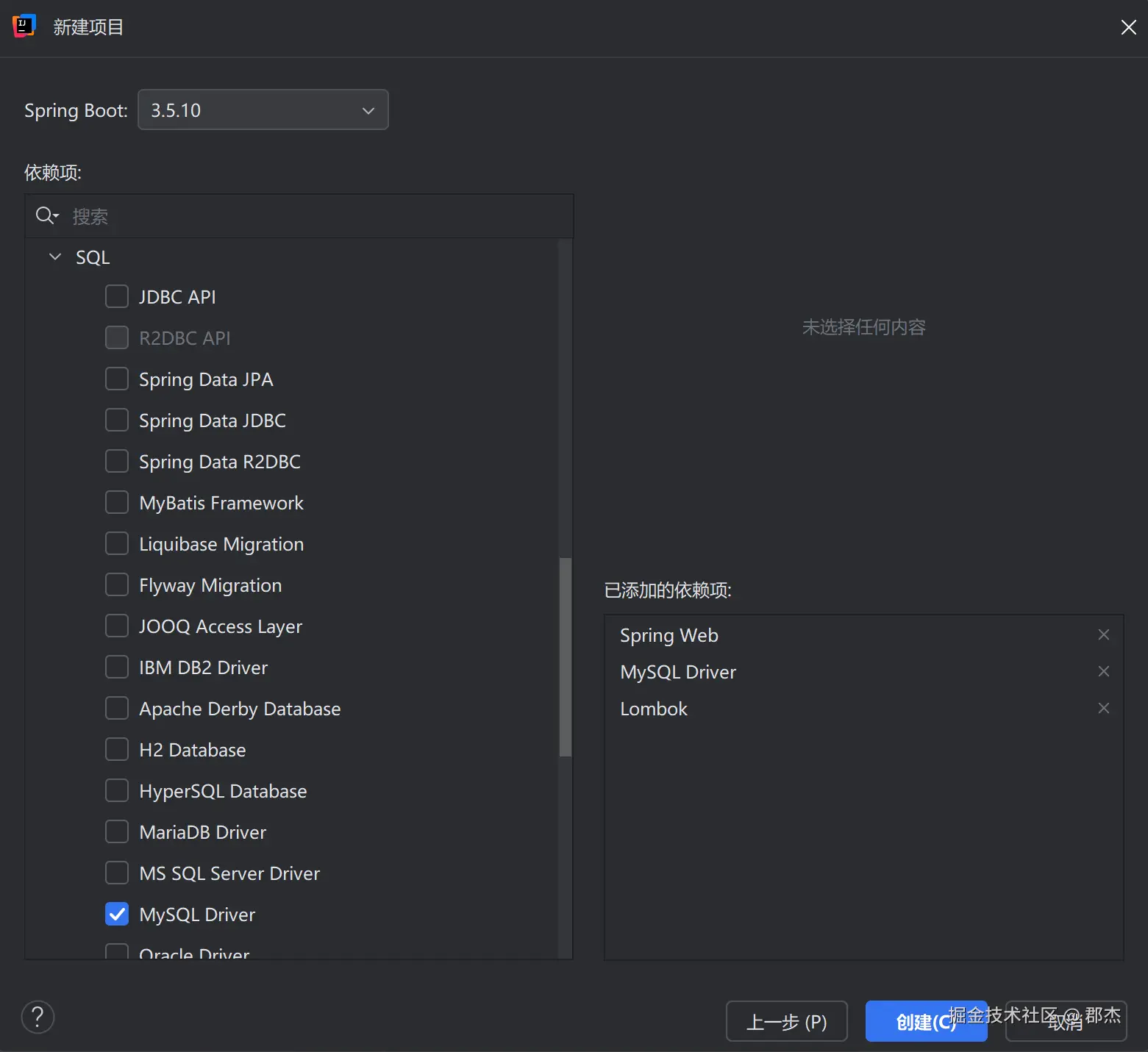Tick the MyBatis Framework checkbox
The width and height of the screenshot is (1148, 1052).
point(117,502)
